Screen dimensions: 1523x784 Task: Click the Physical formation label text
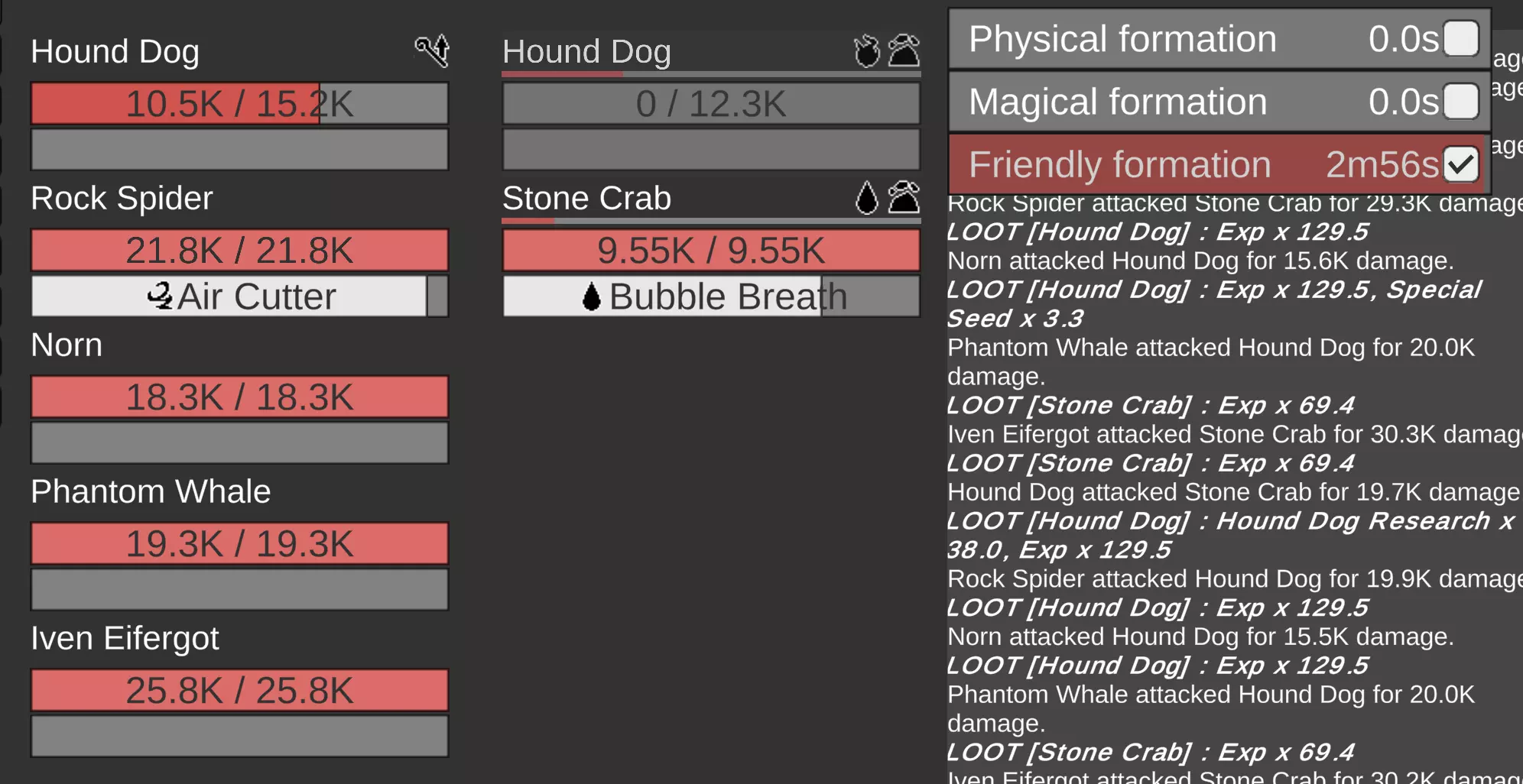[1122, 39]
